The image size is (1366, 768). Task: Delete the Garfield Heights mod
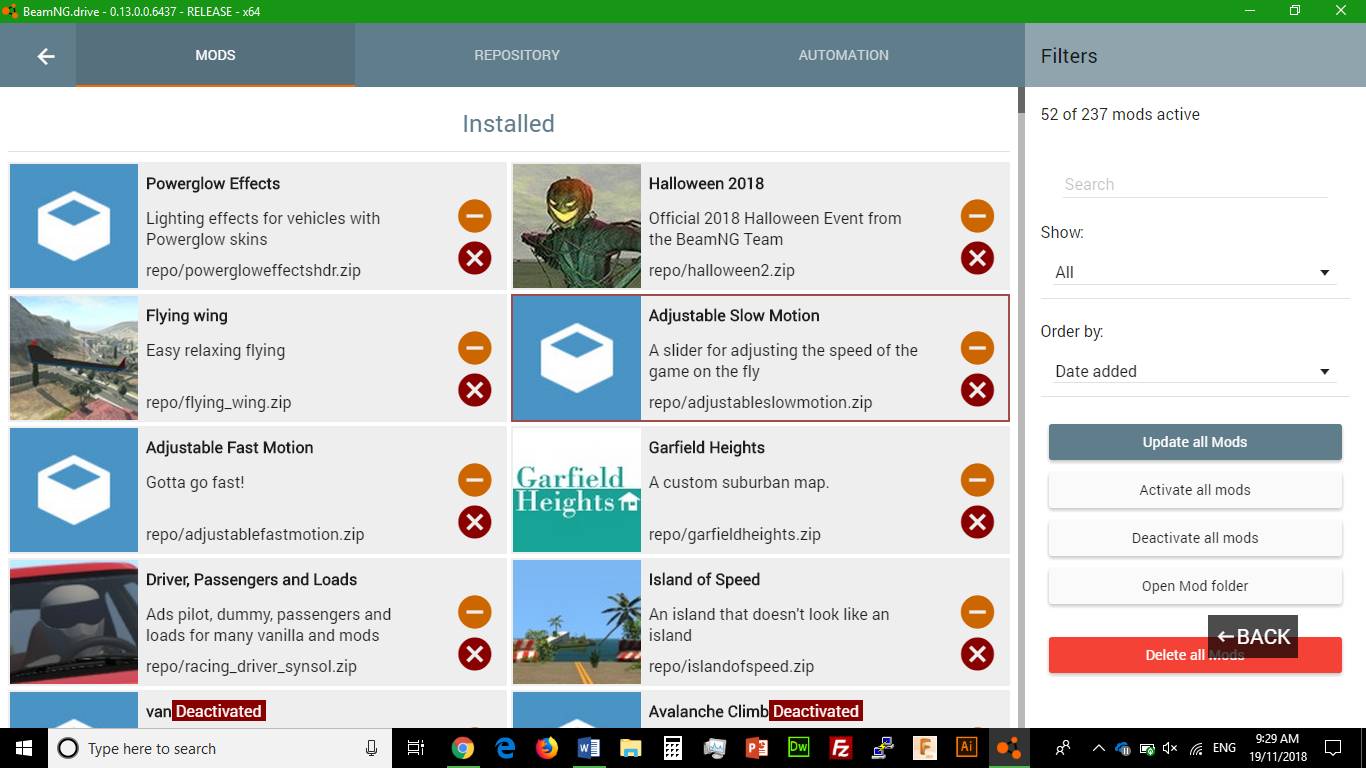pos(977,522)
